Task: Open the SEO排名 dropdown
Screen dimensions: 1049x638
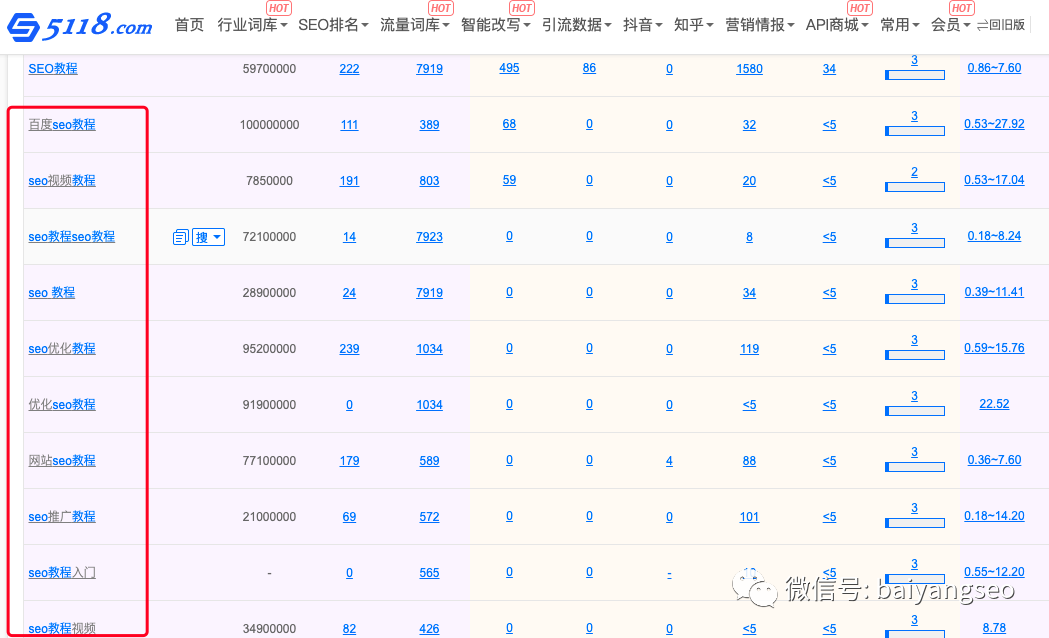Action: point(331,25)
